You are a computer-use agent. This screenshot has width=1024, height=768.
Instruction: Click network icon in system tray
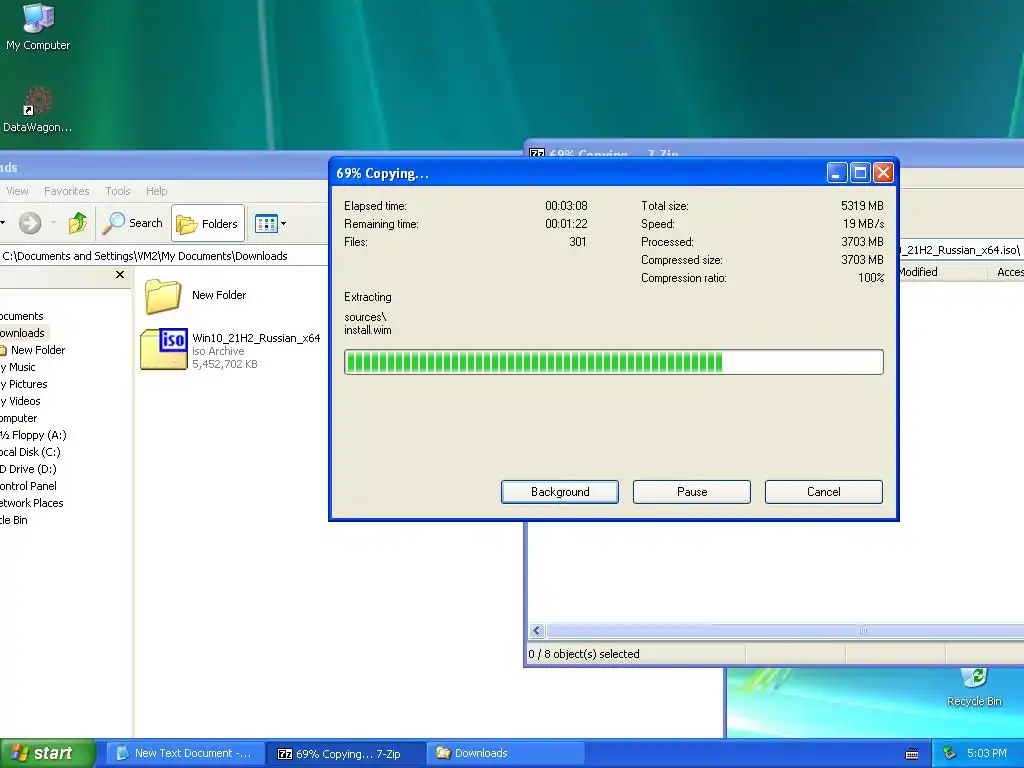coord(949,754)
